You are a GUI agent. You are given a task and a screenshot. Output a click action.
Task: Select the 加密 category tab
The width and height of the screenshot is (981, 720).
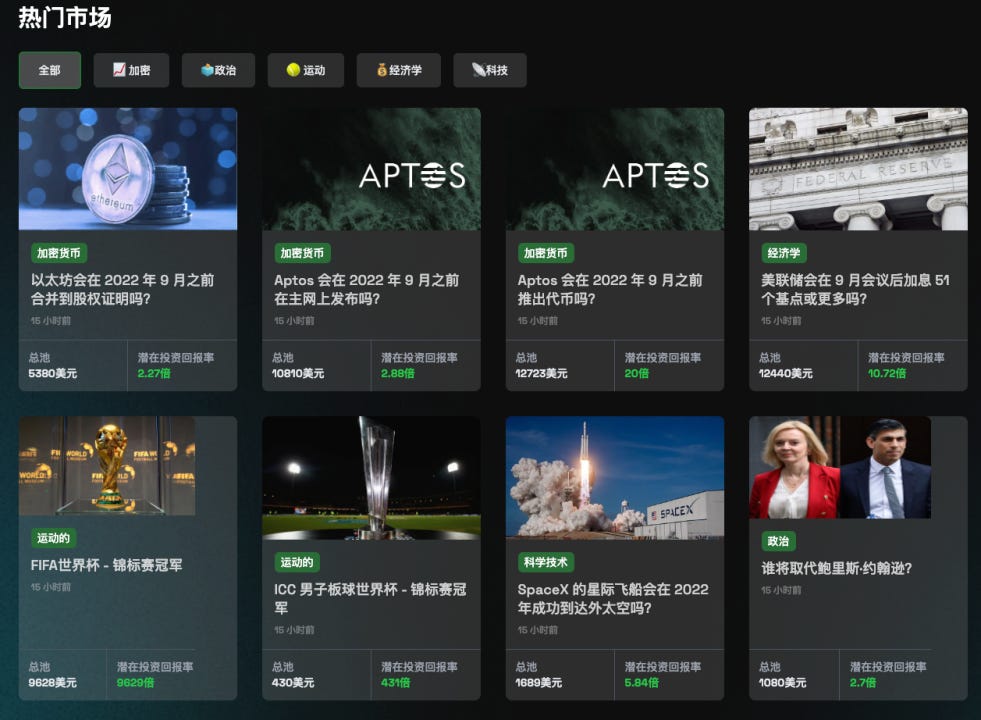(x=131, y=70)
